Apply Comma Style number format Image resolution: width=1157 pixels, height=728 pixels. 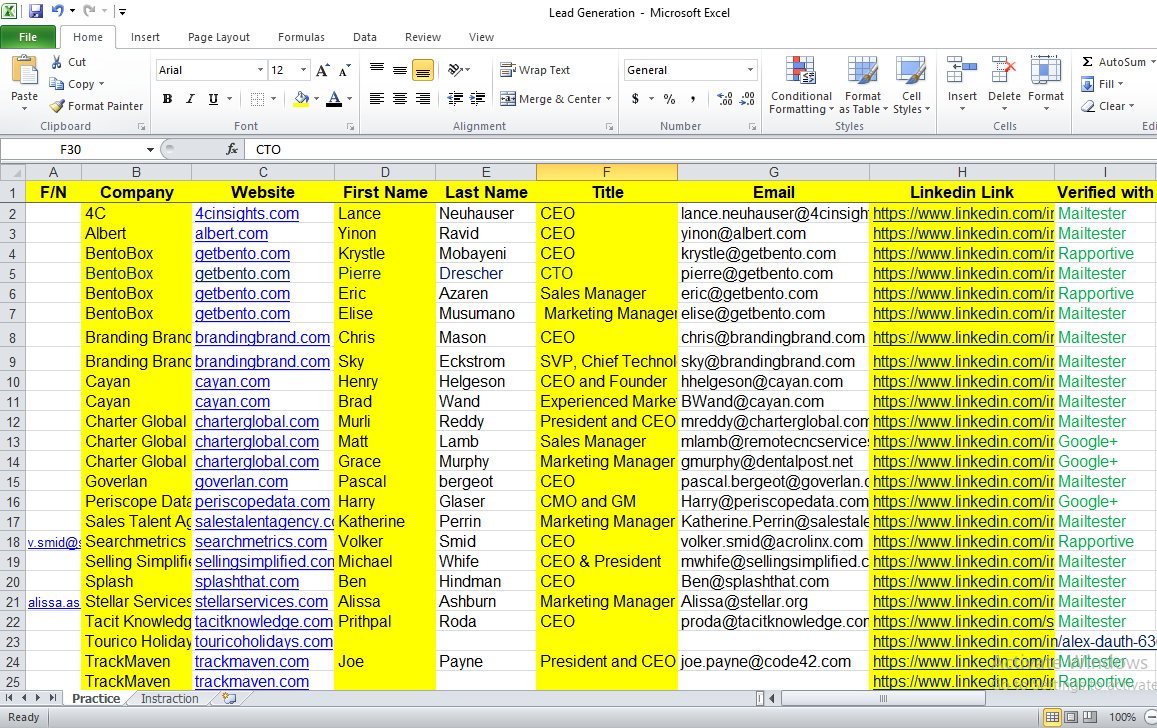(692, 99)
